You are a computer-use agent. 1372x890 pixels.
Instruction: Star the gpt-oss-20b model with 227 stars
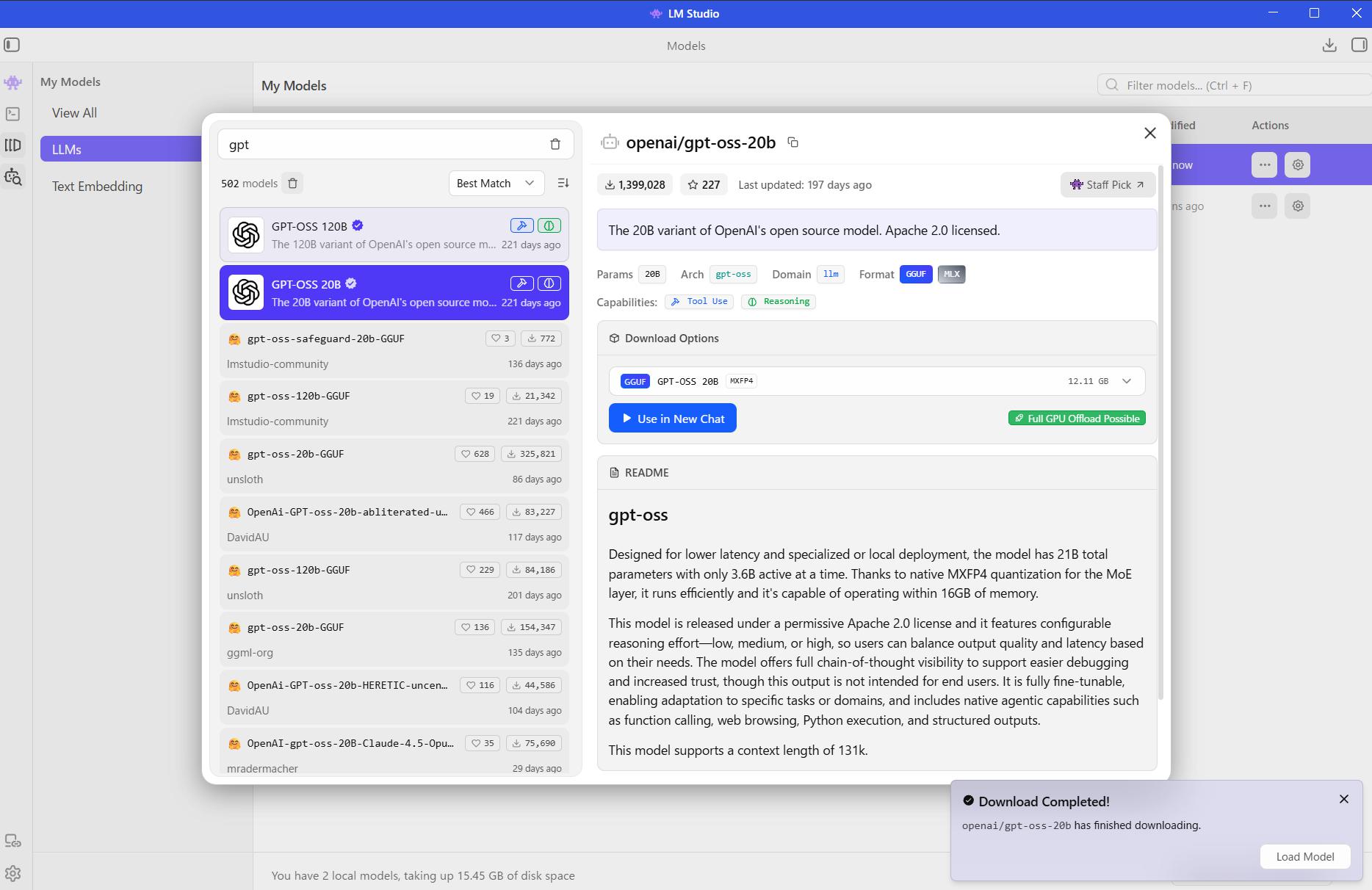click(x=703, y=185)
